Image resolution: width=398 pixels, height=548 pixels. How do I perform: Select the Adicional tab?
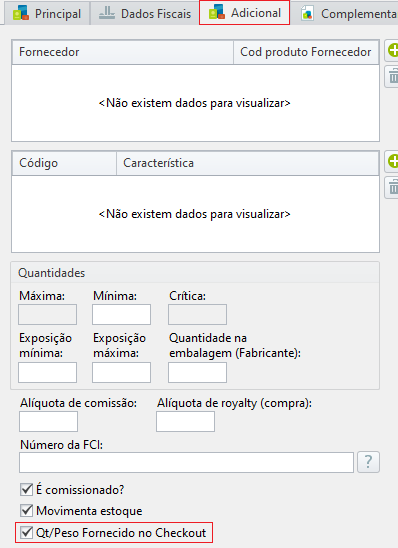coord(245,13)
